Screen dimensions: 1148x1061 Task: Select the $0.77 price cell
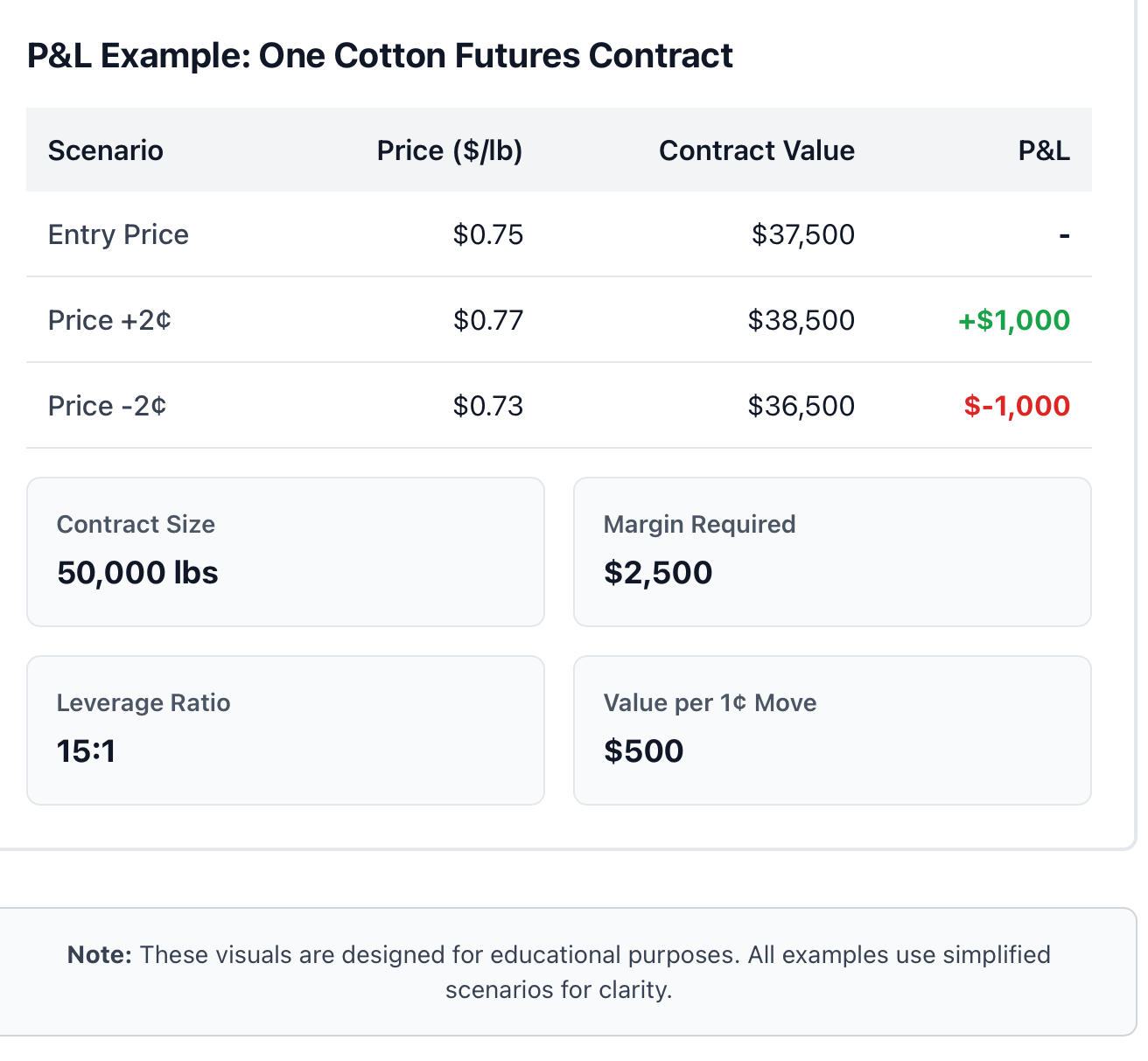[x=488, y=320]
